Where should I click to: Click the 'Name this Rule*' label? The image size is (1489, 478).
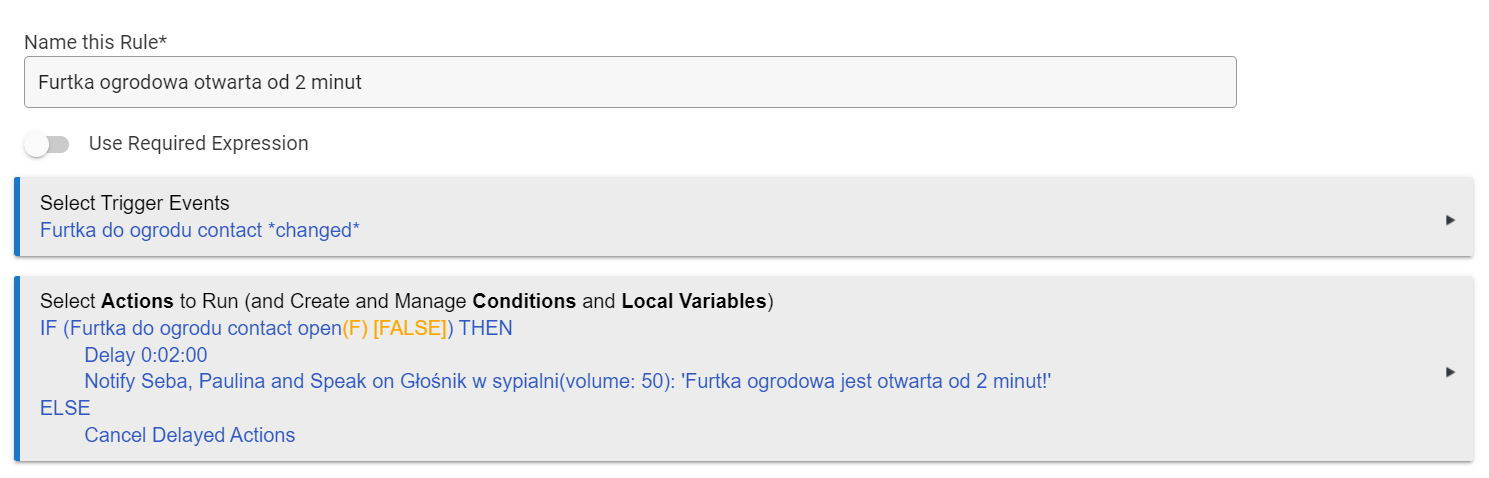[x=95, y=42]
